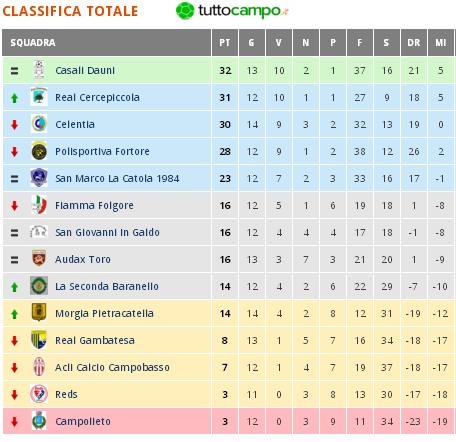Viewport: 456px width, 442px height.
Task: Click the PT column header
Action: point(225,43)
